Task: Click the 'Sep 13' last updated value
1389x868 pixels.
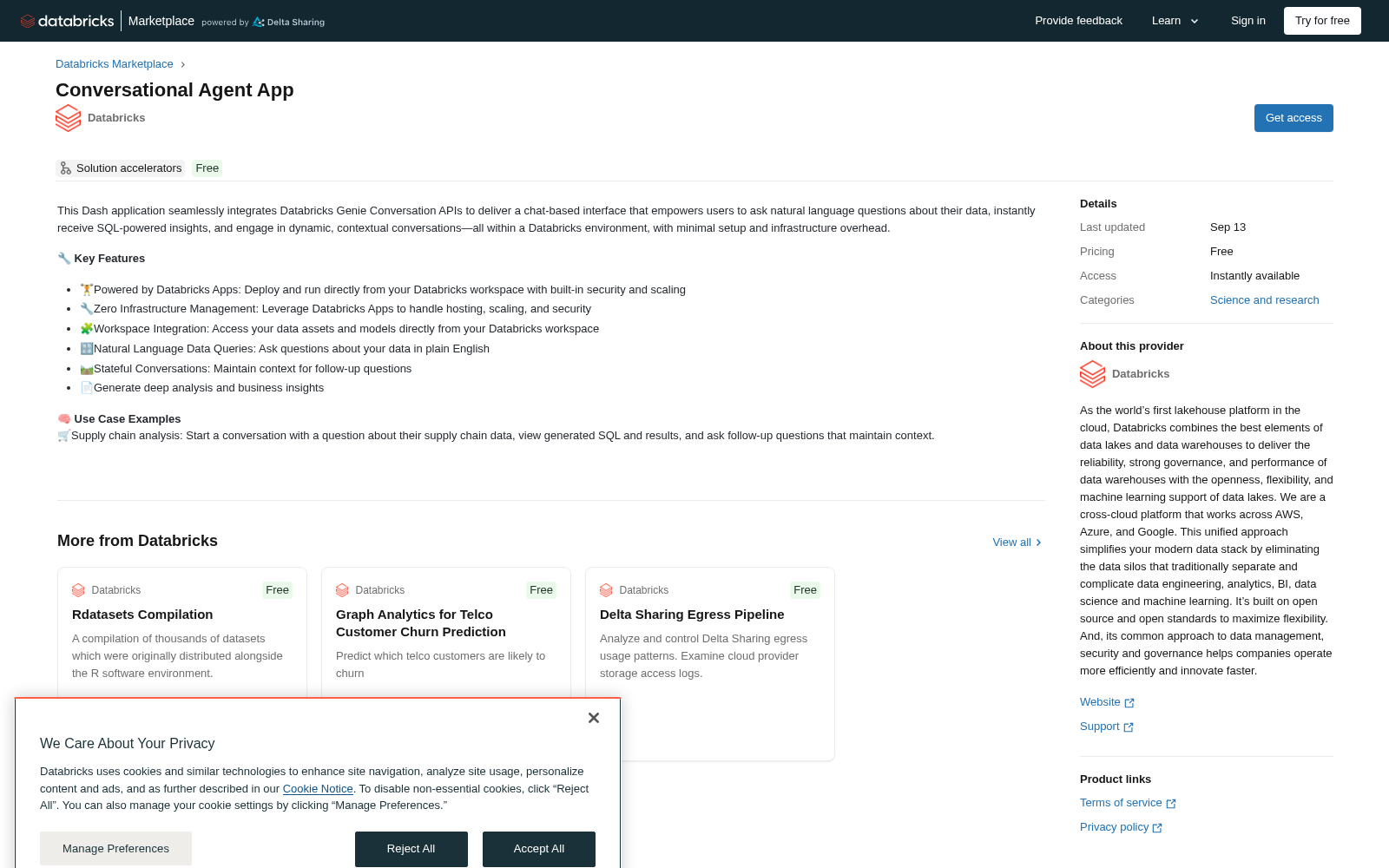Action: pyautogui.click(x=1228, y=227)
